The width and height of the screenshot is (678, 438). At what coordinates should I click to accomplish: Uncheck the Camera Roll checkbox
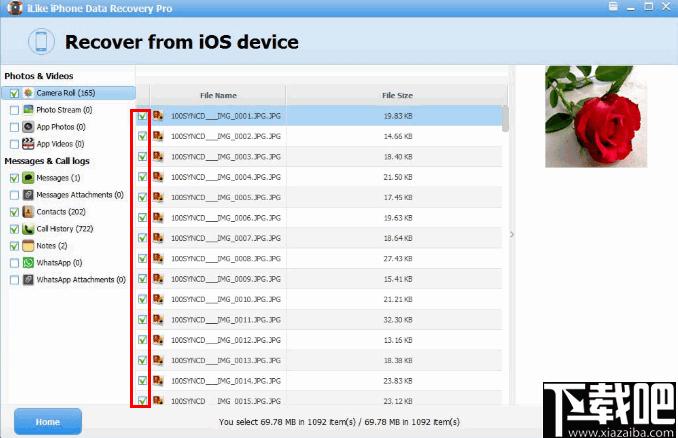coord(14,93)
